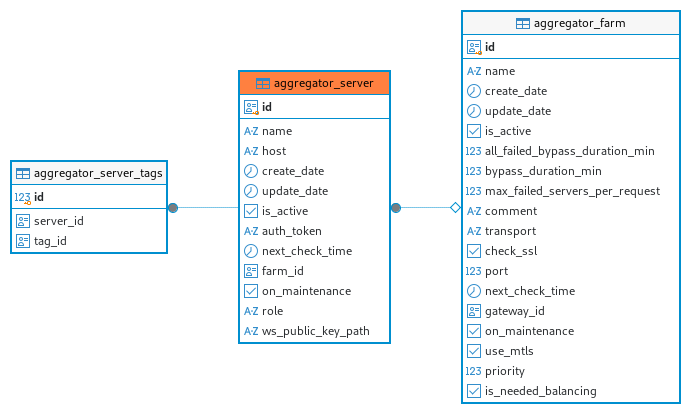The width and height of the screenshot is (691, 414).
Task: Click the aggregator_farm table icon
Action: point(523,23)
